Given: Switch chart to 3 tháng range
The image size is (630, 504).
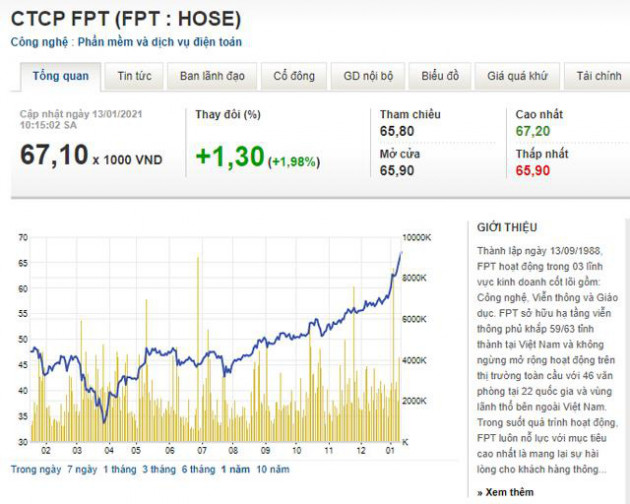Looking at the screenshot, I should pyautogui.click(x=159, y=469).
